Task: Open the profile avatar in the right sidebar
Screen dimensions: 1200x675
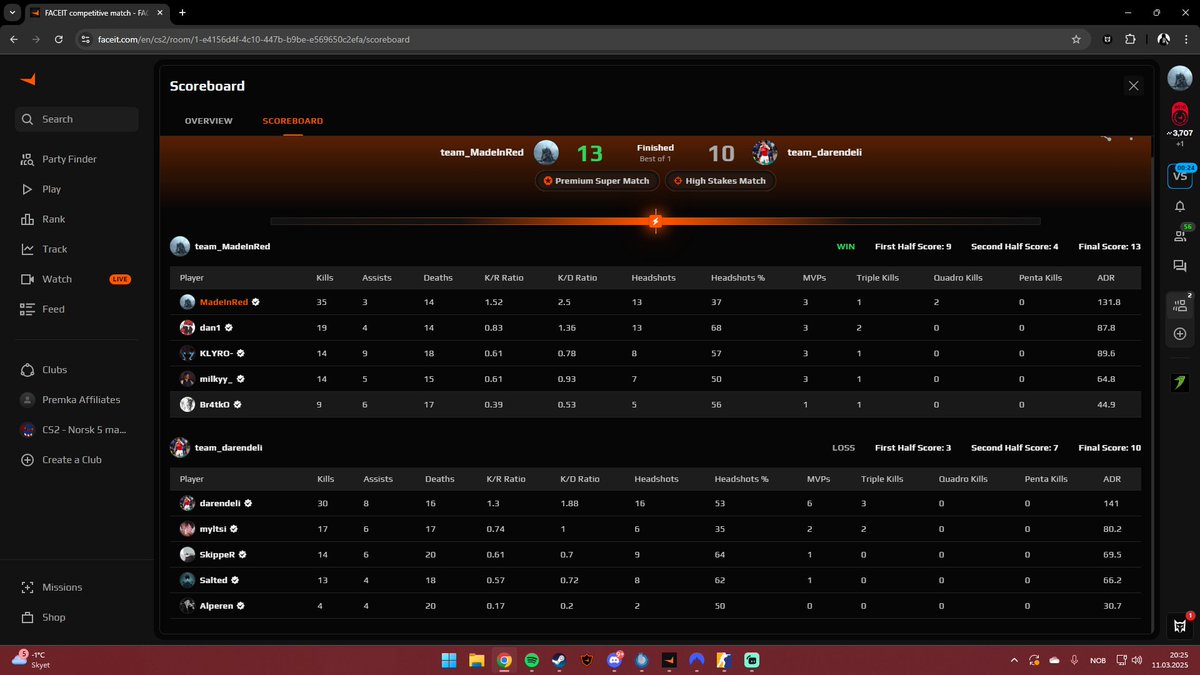Action: point(1180,77)
